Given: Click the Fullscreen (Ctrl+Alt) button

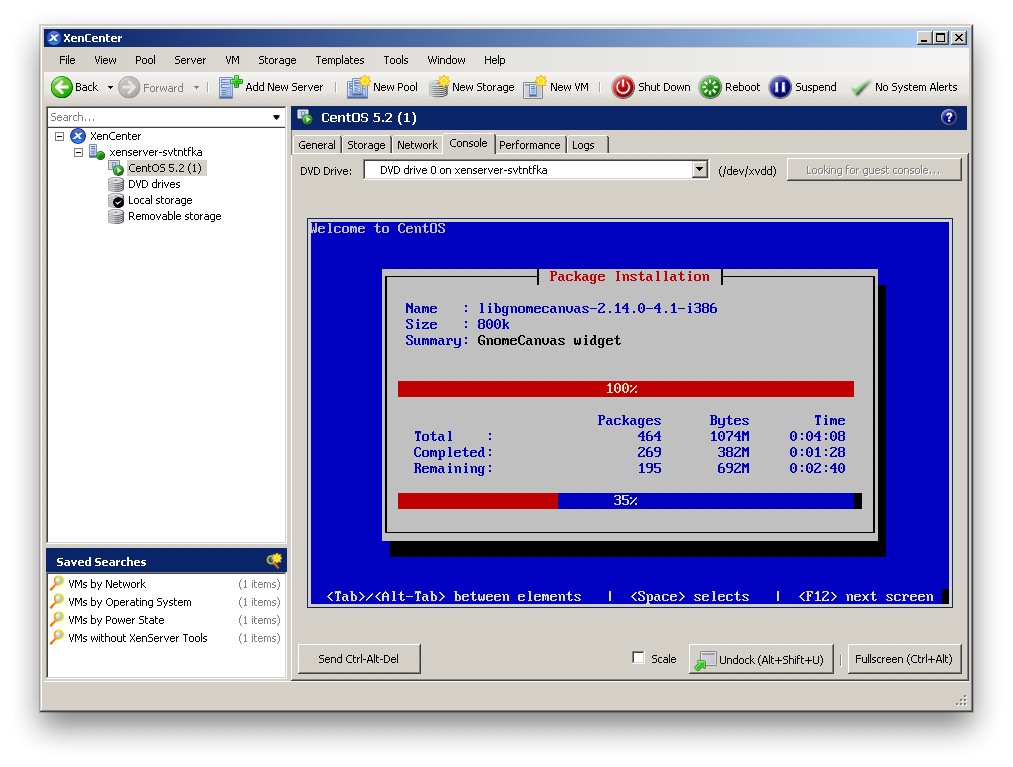Looking at the screenshot, I should click(904, 658).
